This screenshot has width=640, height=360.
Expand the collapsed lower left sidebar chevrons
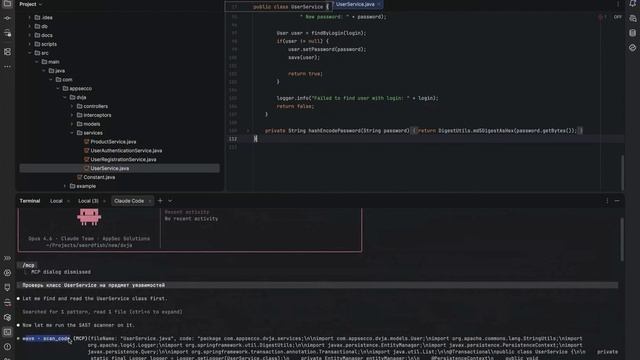(7, 258)
